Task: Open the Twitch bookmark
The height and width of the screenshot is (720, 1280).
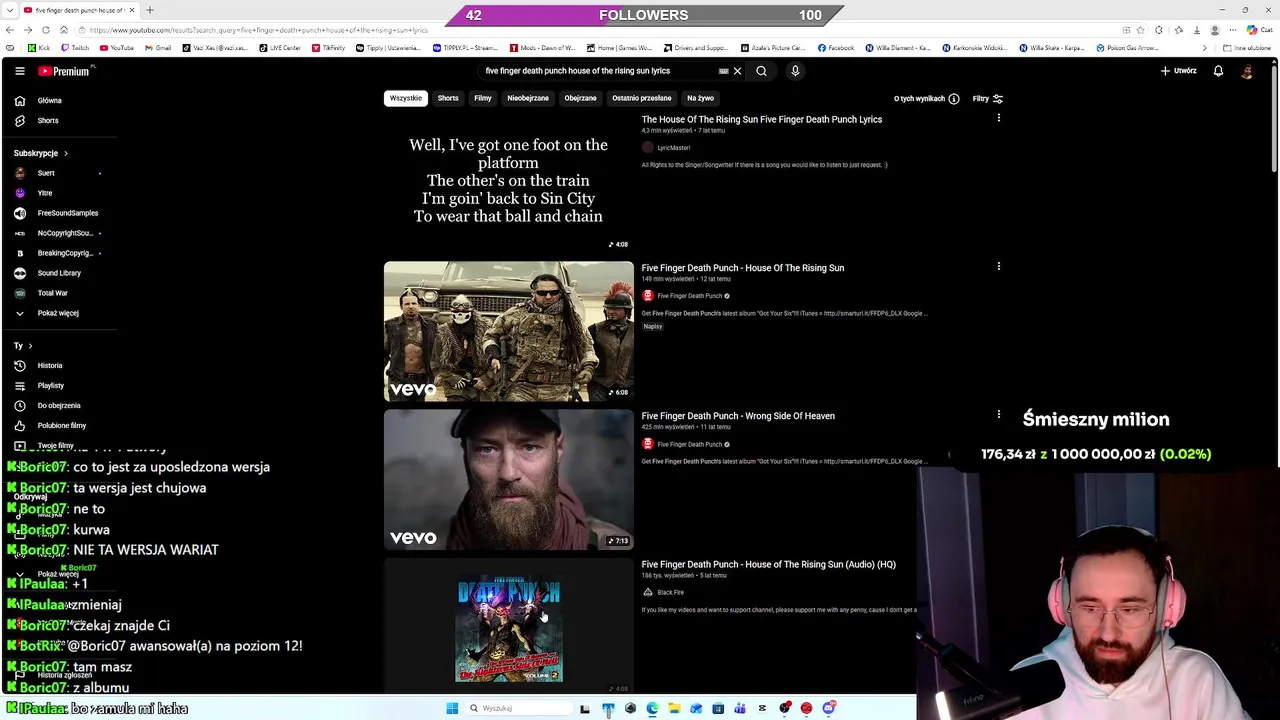Action: 74,48
